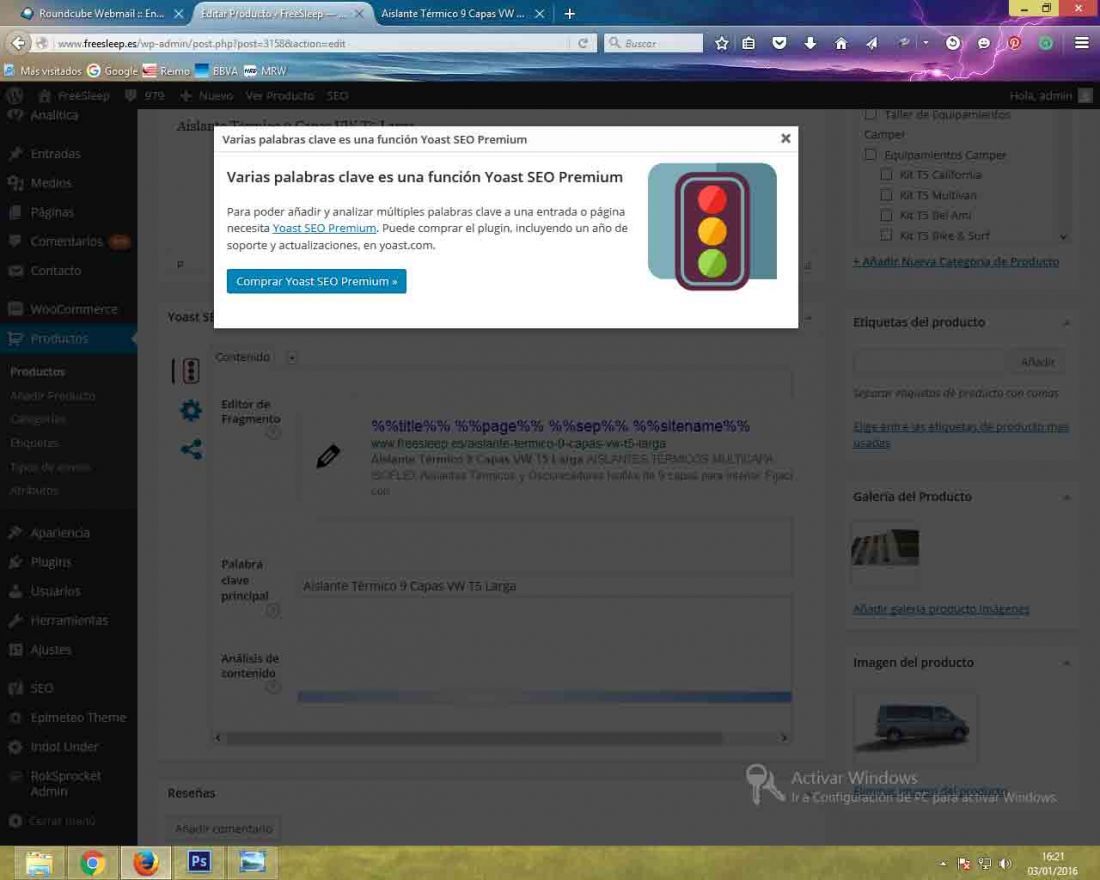
Task: Click the Añadir tag button
Action: coord(1037,362)
